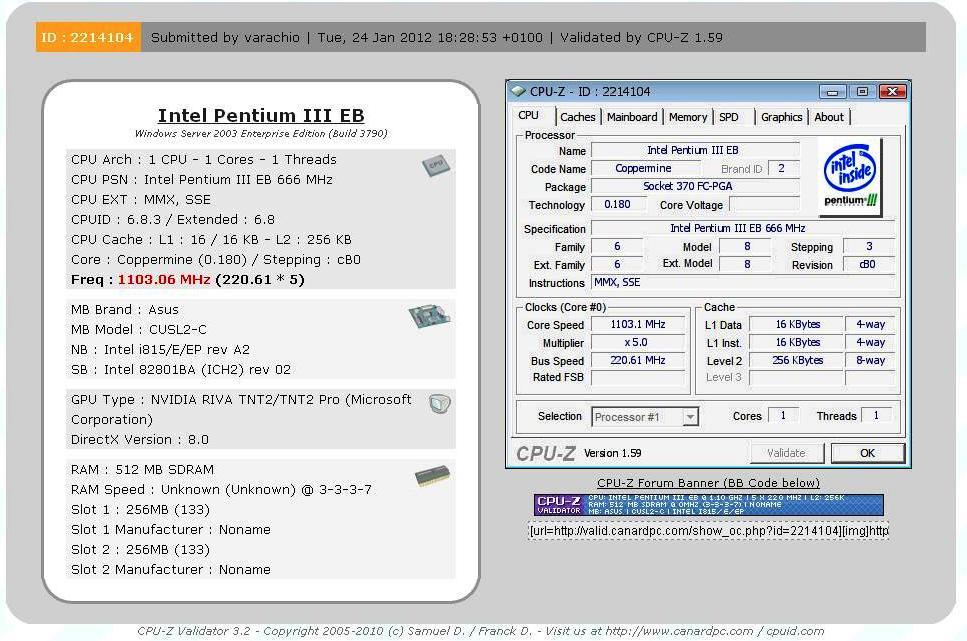Maximize the CPU-Z window

click(x=862, y=92)
